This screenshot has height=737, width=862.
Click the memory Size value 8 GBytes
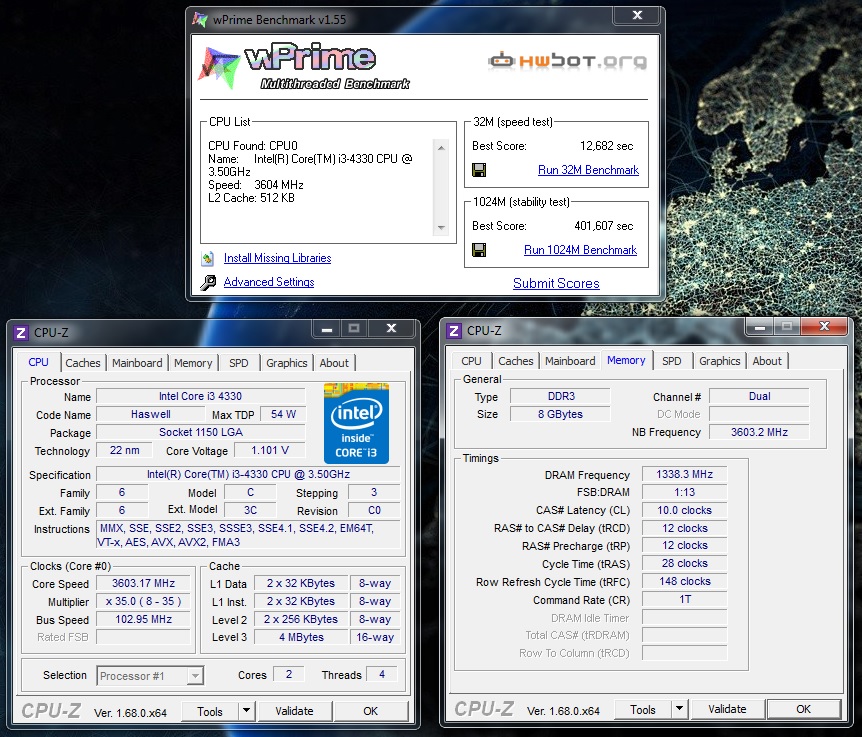tap(560, 414)
